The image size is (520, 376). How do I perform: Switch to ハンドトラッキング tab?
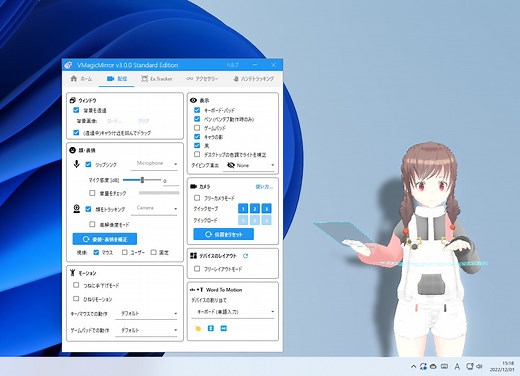point(253,79)
